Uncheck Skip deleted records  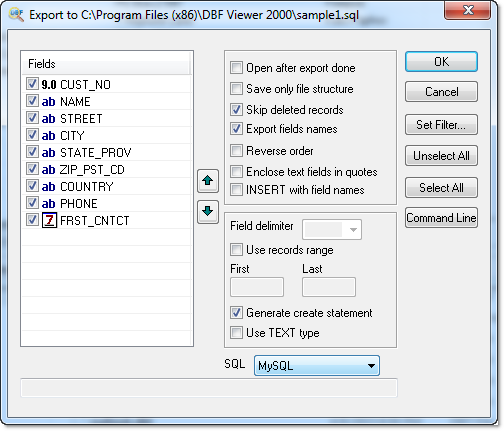[x=236, y=109]
